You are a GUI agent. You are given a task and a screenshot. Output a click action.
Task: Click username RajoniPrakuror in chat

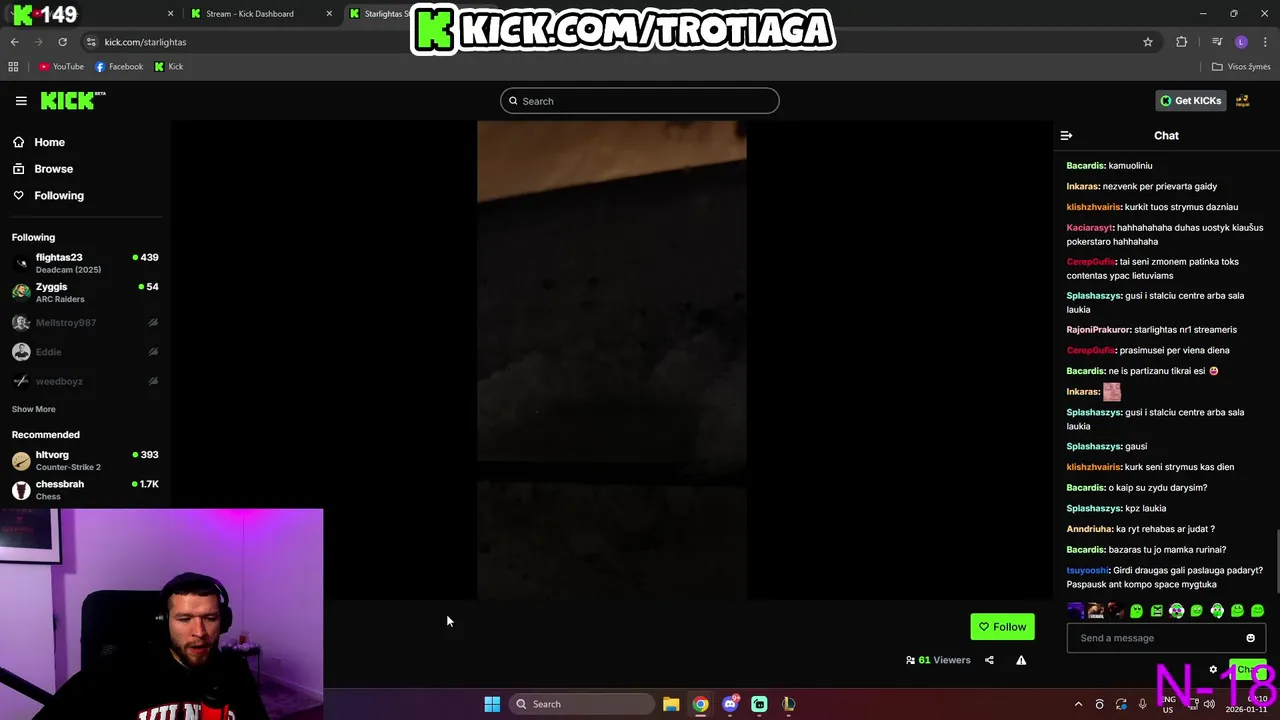(x=1098, y=330)
